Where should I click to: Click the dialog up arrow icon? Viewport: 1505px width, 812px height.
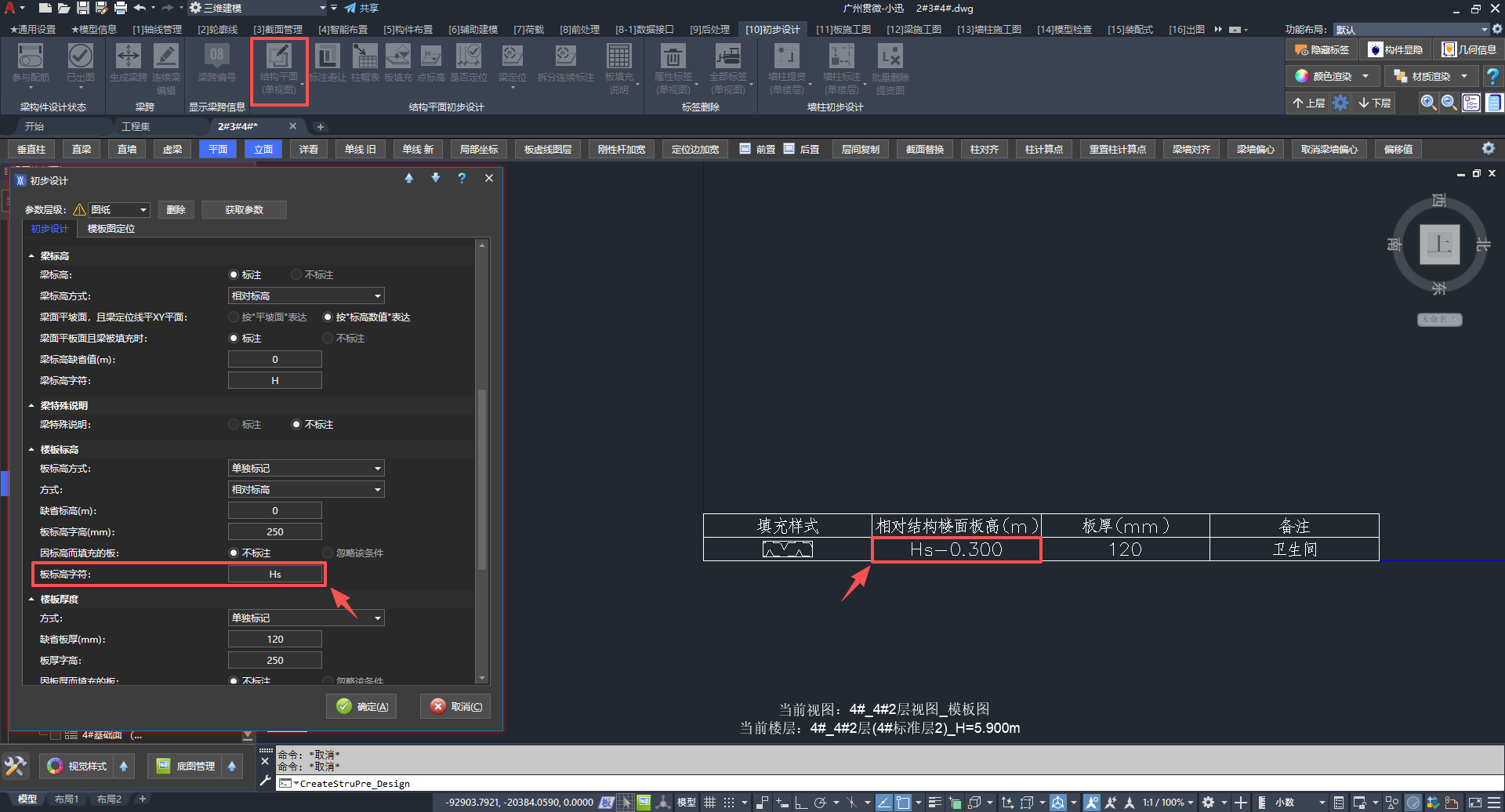click(409, 179)
